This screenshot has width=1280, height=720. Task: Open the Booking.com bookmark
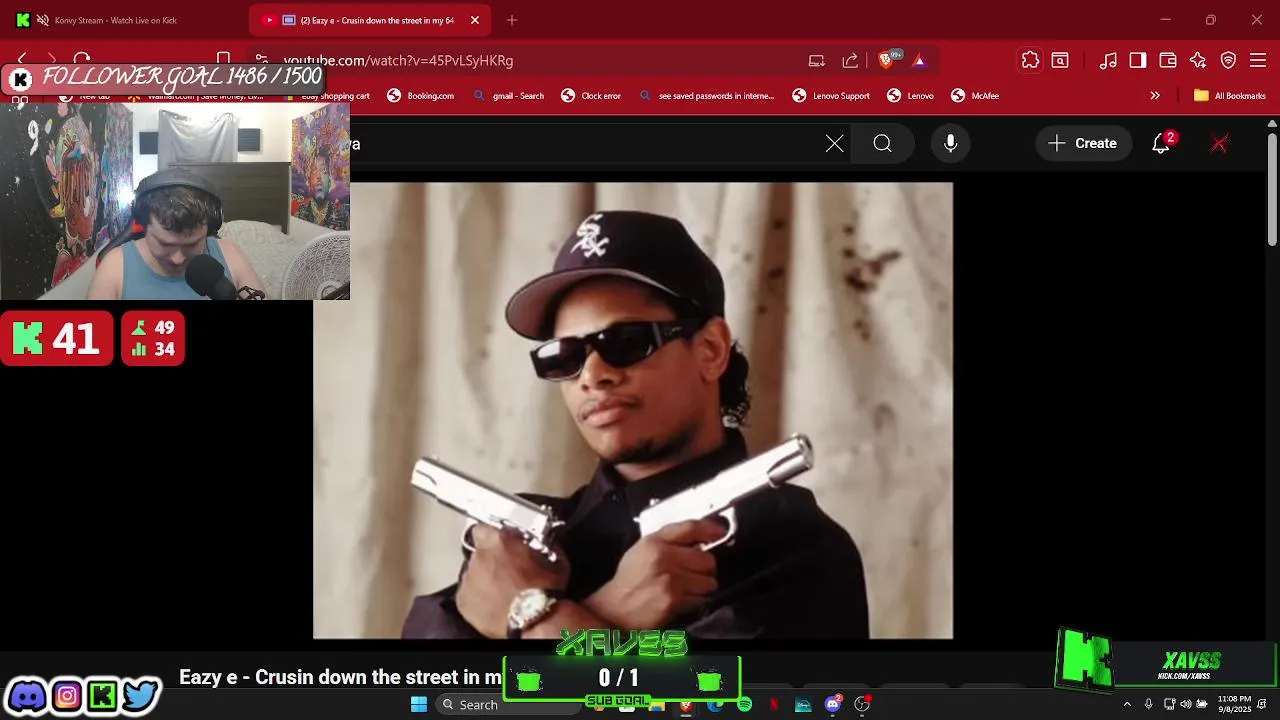[420, 96]
